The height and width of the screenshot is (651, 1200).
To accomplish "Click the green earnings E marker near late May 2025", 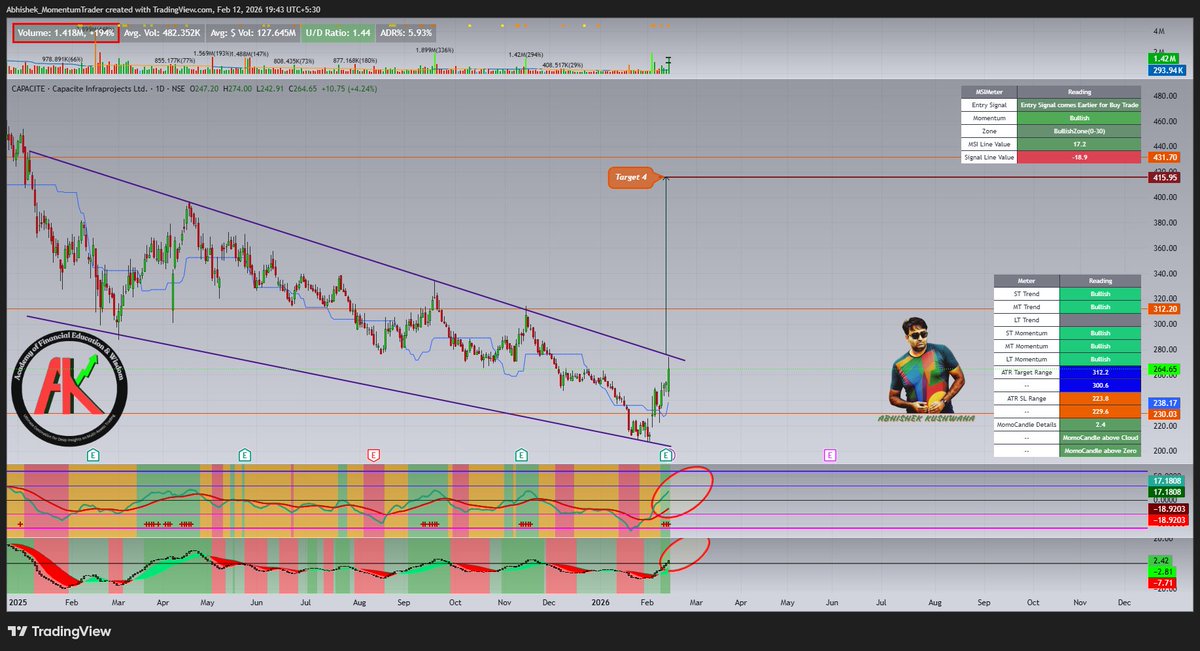I will 245,455.
